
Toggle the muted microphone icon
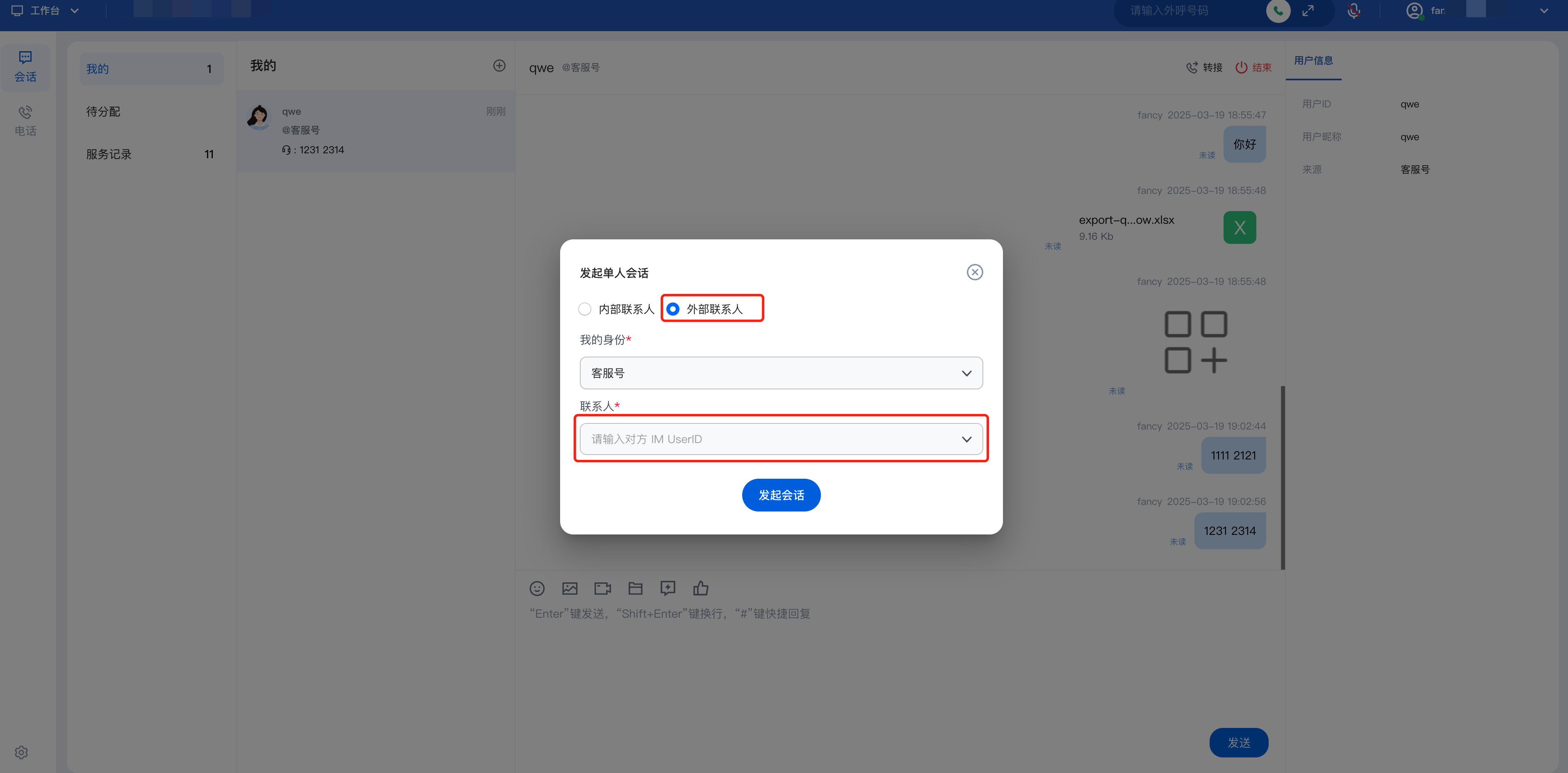click(x=1353, y=11)
